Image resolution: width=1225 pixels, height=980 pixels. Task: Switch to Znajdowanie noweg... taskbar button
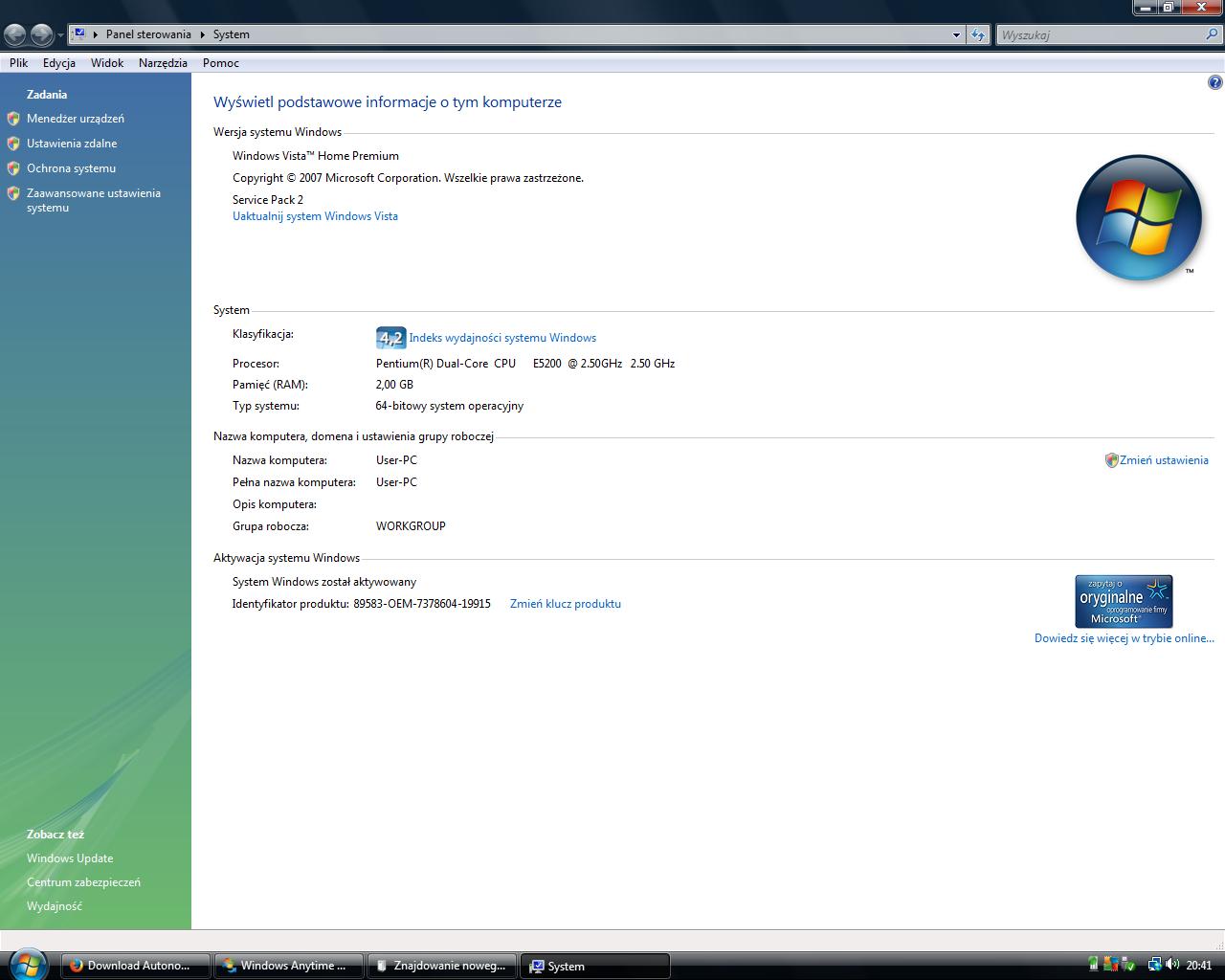tap(441, 966)
